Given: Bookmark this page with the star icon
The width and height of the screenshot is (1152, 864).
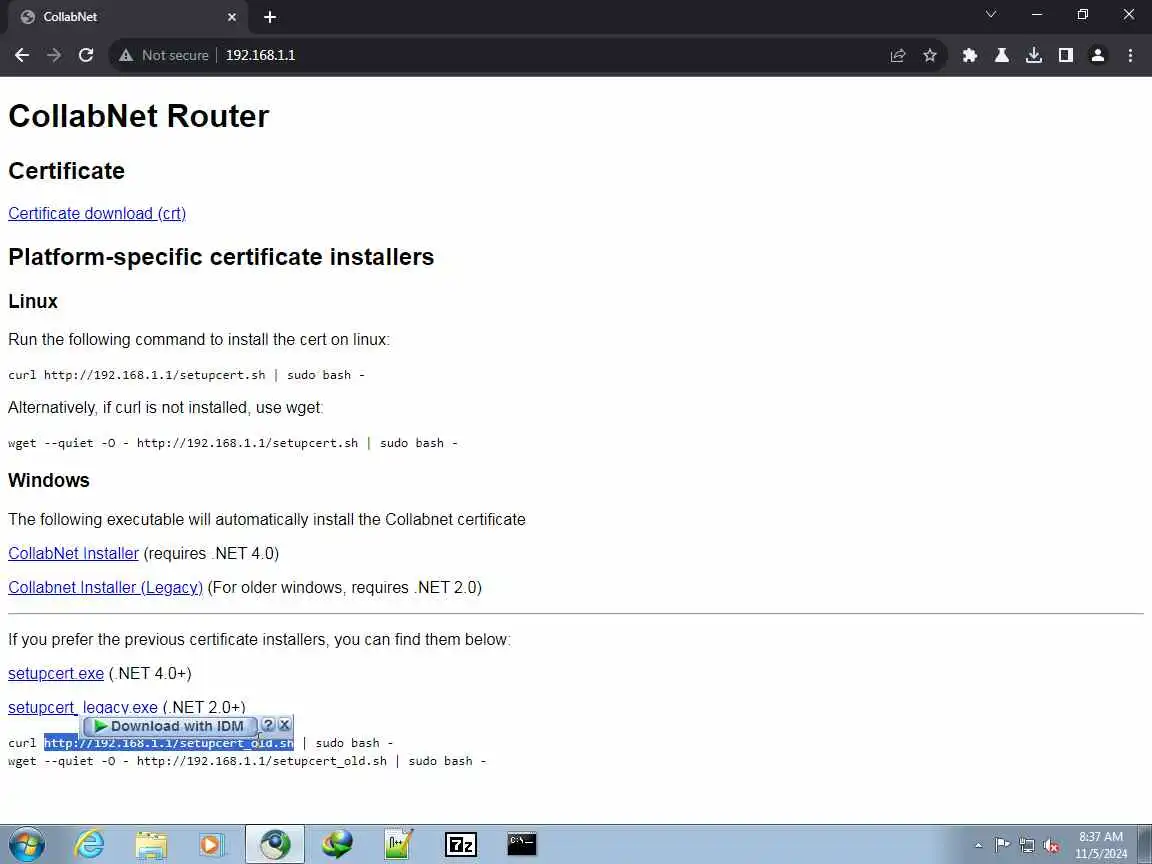Looking at the screenshot, I should 930,55.
